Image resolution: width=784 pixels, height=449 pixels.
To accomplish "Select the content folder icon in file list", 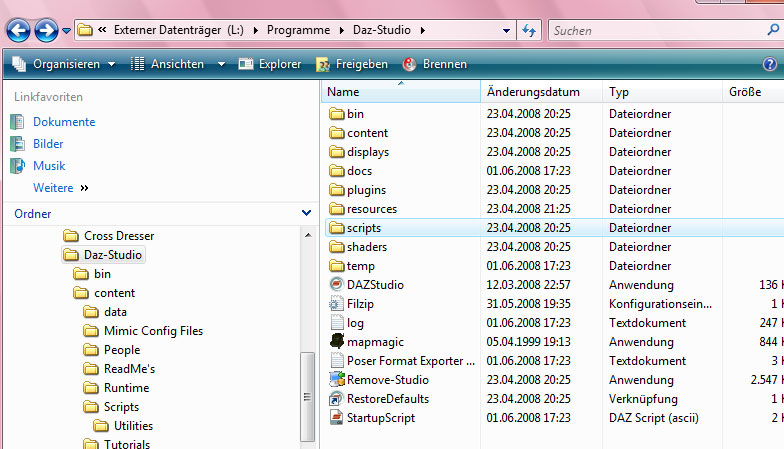I will click(x=337, y=132).
